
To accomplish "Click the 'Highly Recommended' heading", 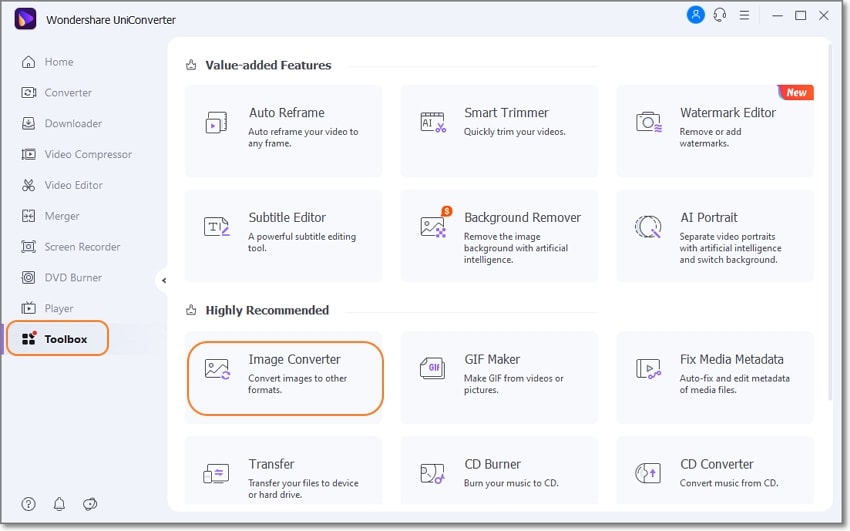I will click(267, 310).
